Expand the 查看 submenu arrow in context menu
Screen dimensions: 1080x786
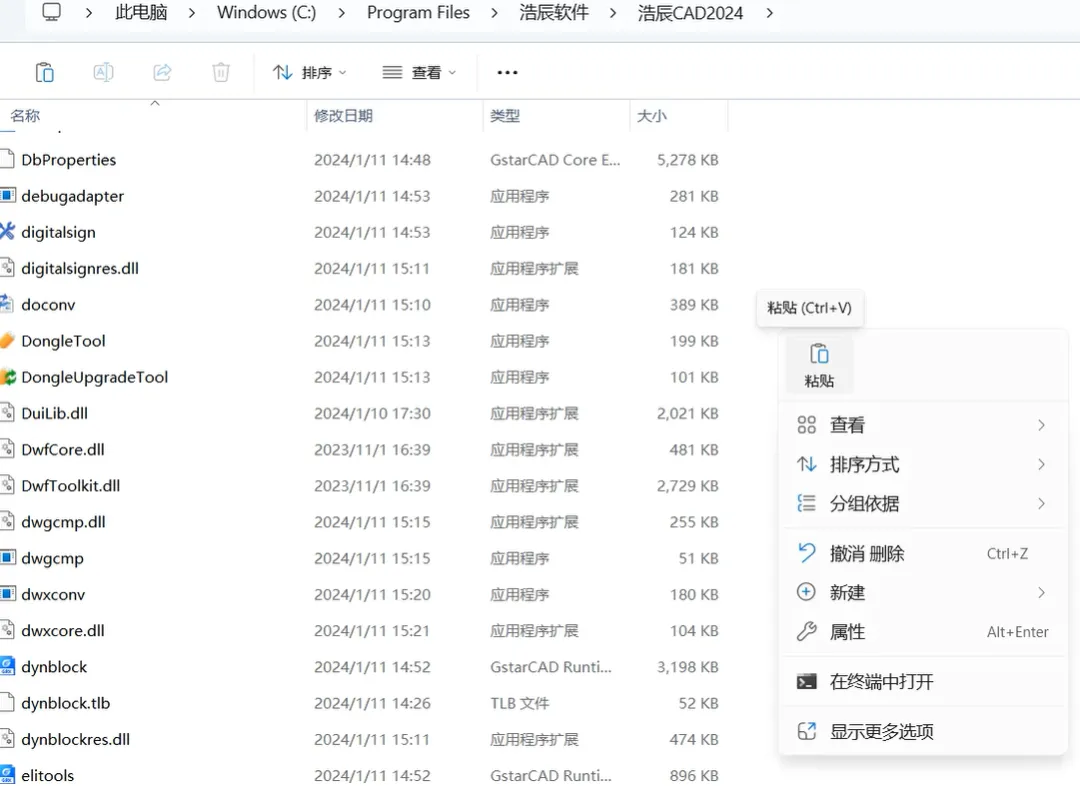tap(1041, 426)
